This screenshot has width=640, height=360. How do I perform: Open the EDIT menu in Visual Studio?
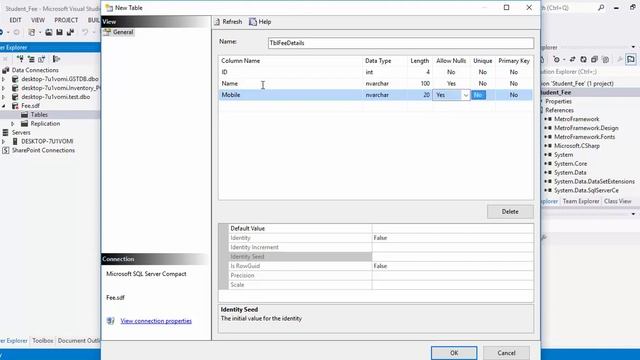click(15, 20)
